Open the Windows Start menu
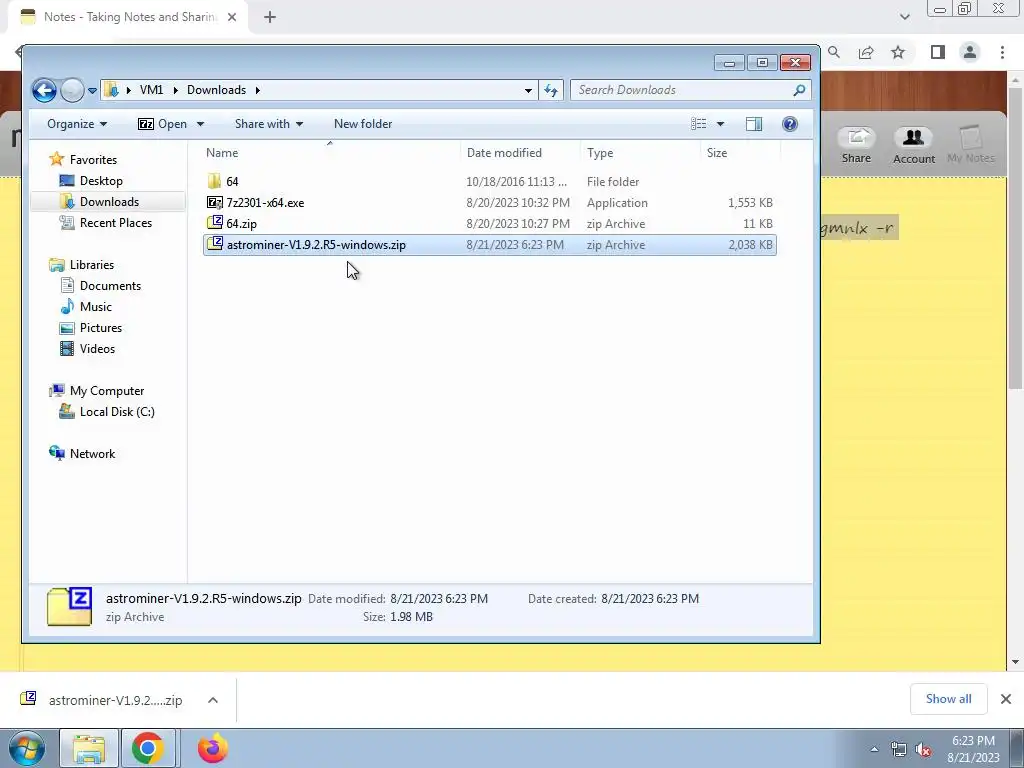The width and height of the screenshot is (1024, 768). [x=27, y=748]
